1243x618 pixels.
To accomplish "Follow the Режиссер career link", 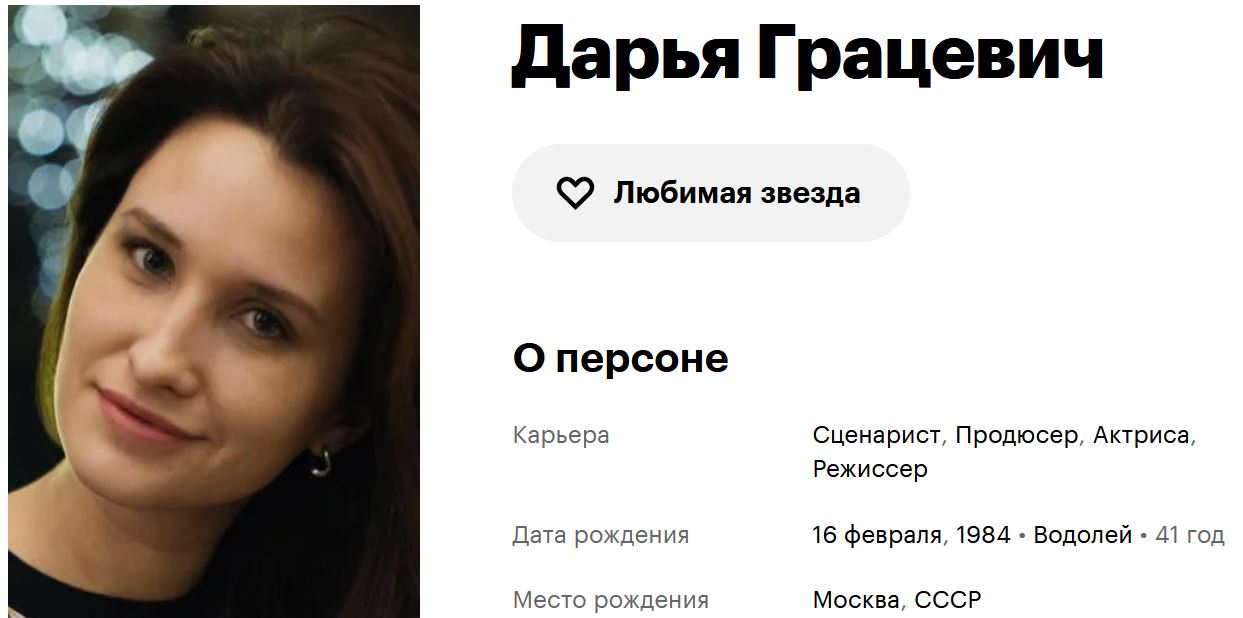I will click(870, 469).
